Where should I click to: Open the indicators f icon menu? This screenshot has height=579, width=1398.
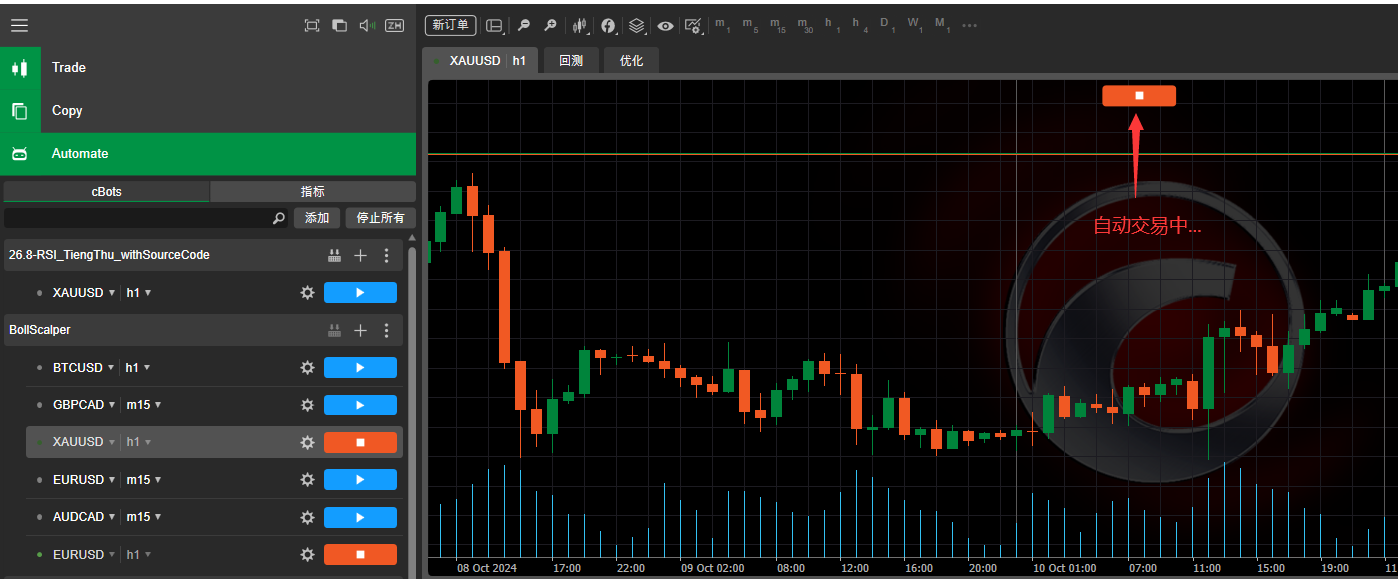tap(608, 26)
